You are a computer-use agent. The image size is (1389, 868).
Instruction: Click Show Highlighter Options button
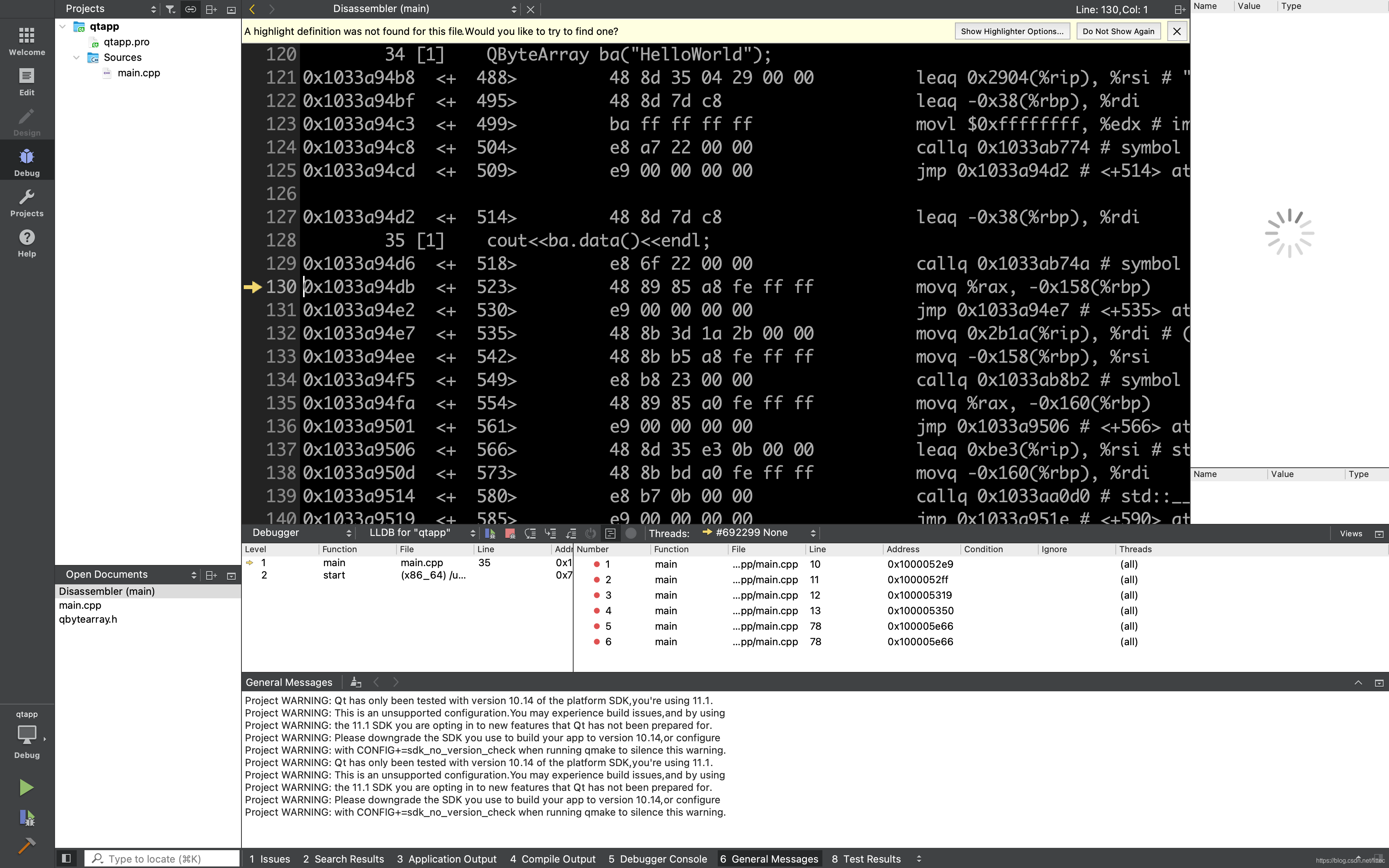[1012, 31]
